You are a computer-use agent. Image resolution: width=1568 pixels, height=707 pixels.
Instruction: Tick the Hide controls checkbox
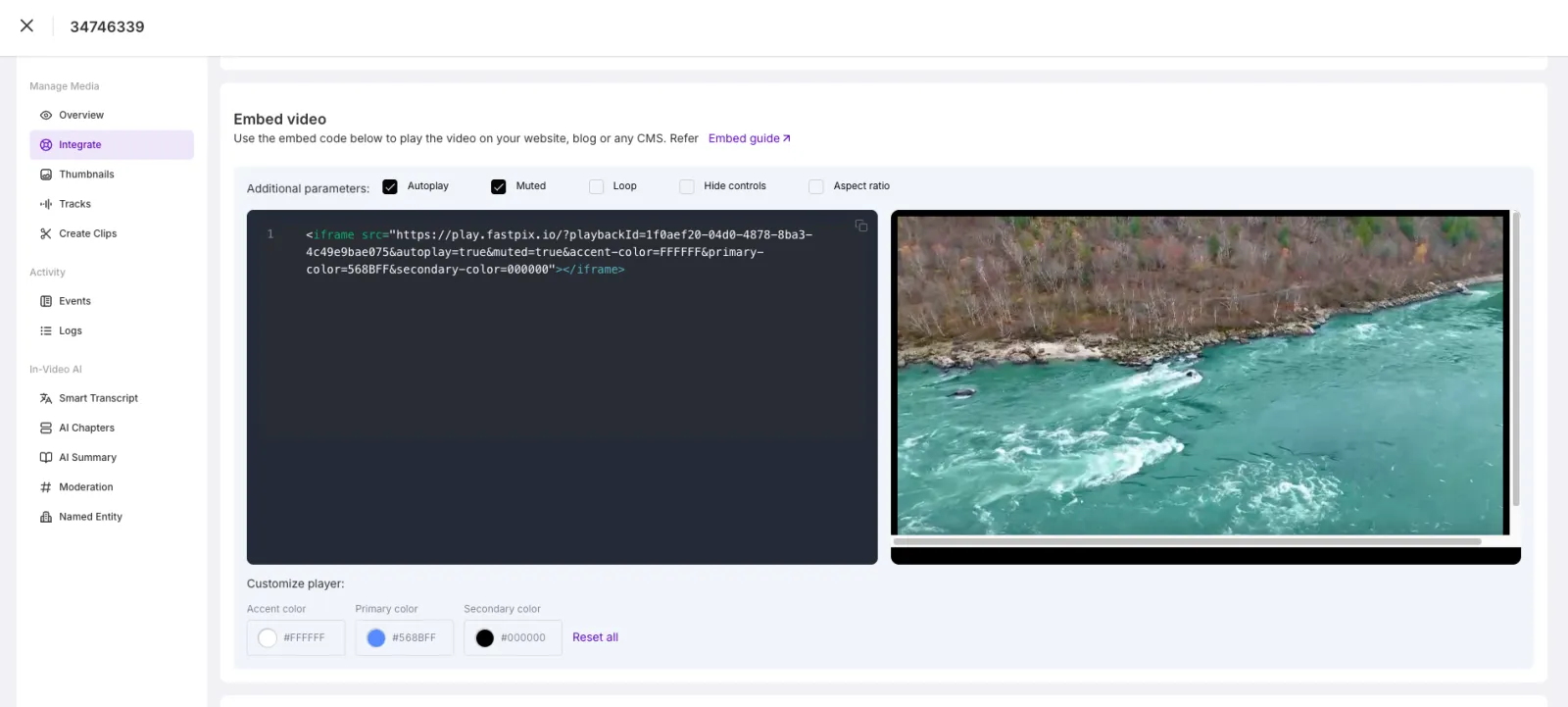click(687, 186)
